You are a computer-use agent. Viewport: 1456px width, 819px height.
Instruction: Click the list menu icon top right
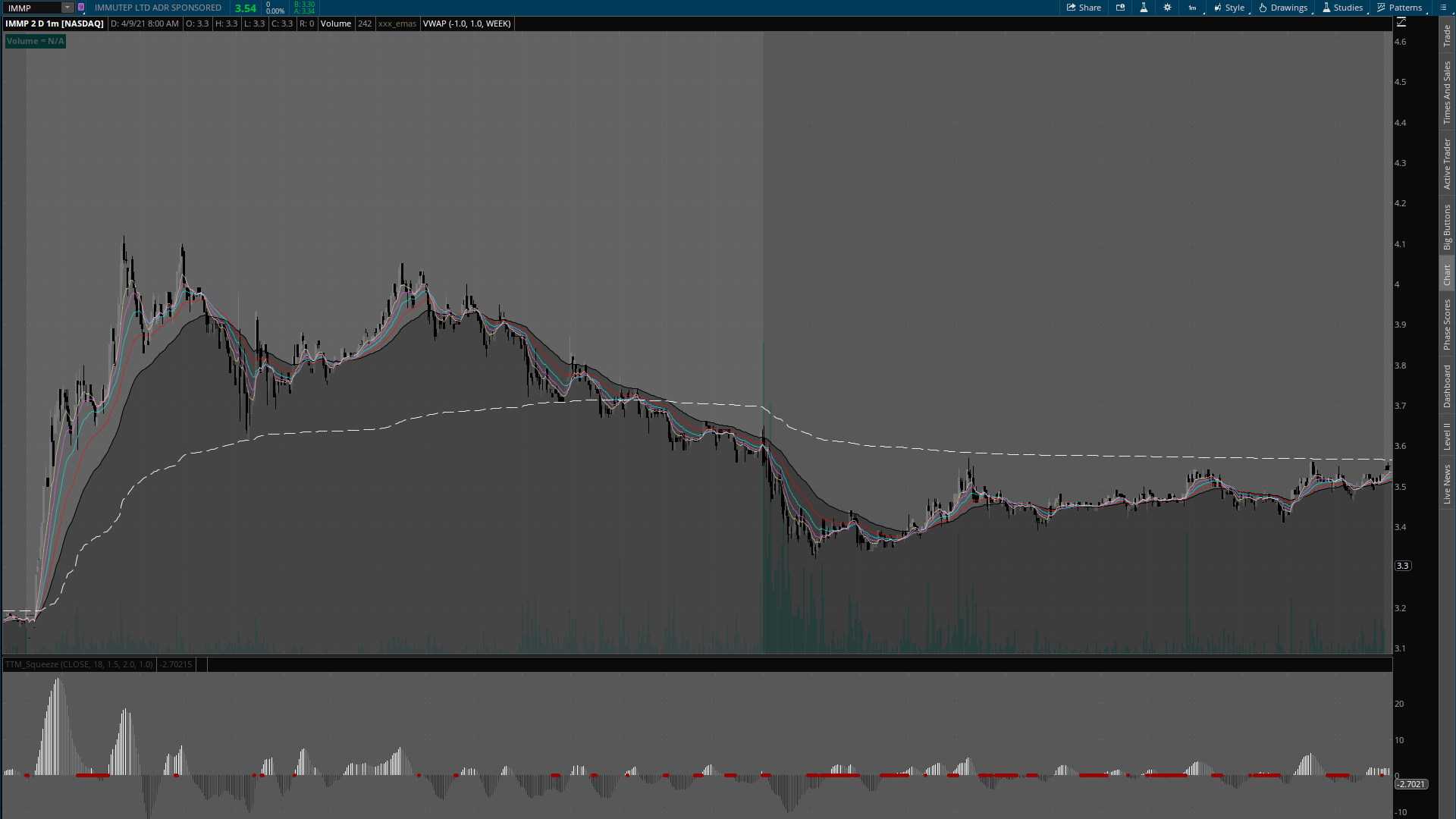click(1443, 8)
